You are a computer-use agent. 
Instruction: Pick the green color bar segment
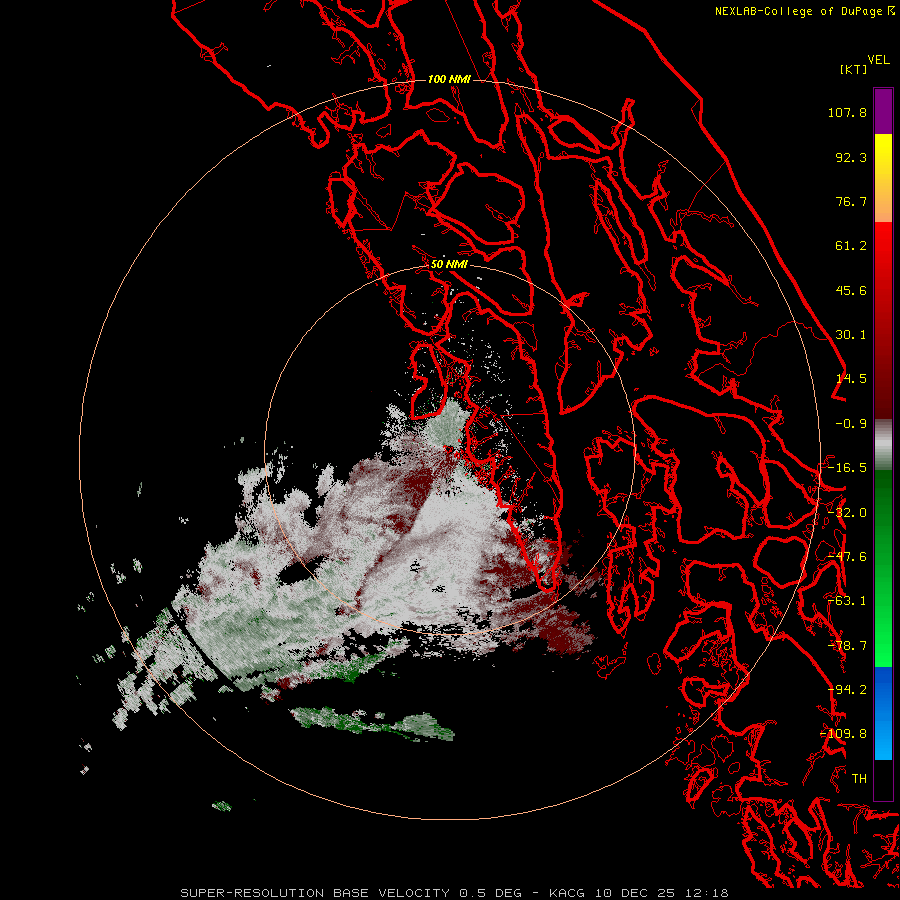coord(883,568)
